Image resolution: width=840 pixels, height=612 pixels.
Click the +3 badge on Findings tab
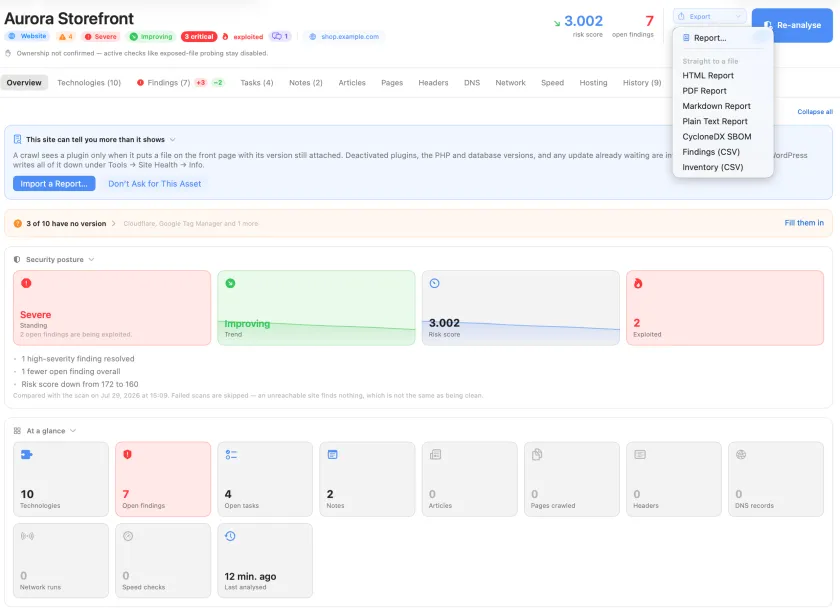tap(200, 83)
